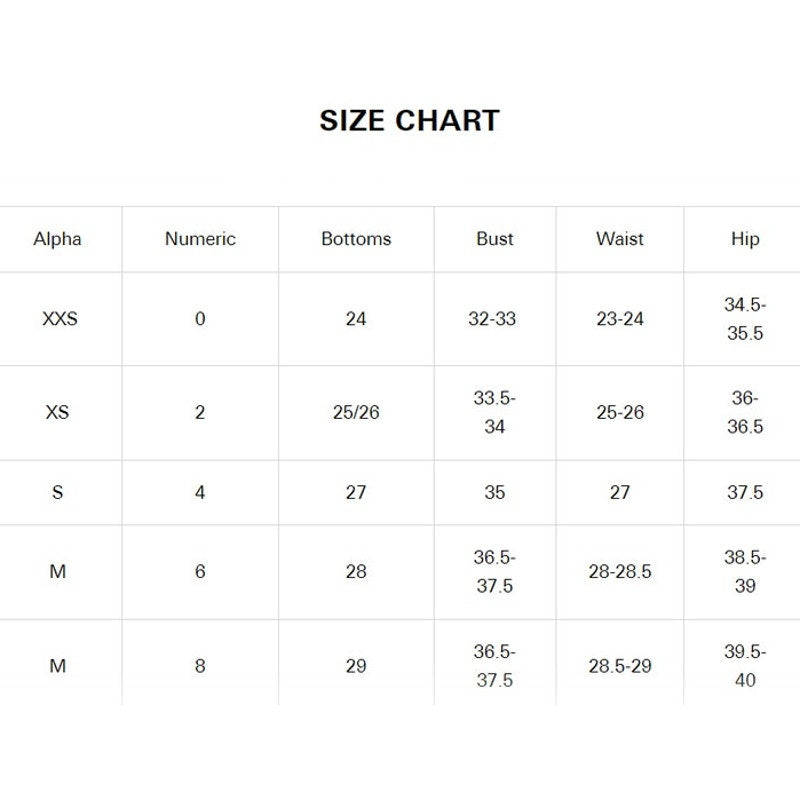The height and width of the screenshot is (800, 800).
Task: Click the 25/26 bottoms cell
Action: [356, 412]
